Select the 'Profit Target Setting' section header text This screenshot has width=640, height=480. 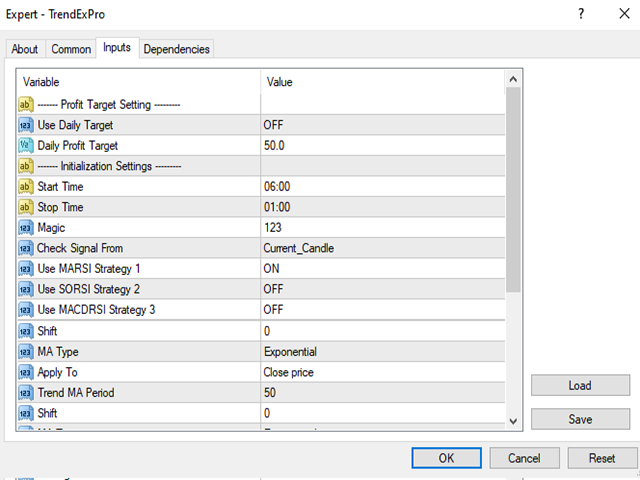point(106,104)
